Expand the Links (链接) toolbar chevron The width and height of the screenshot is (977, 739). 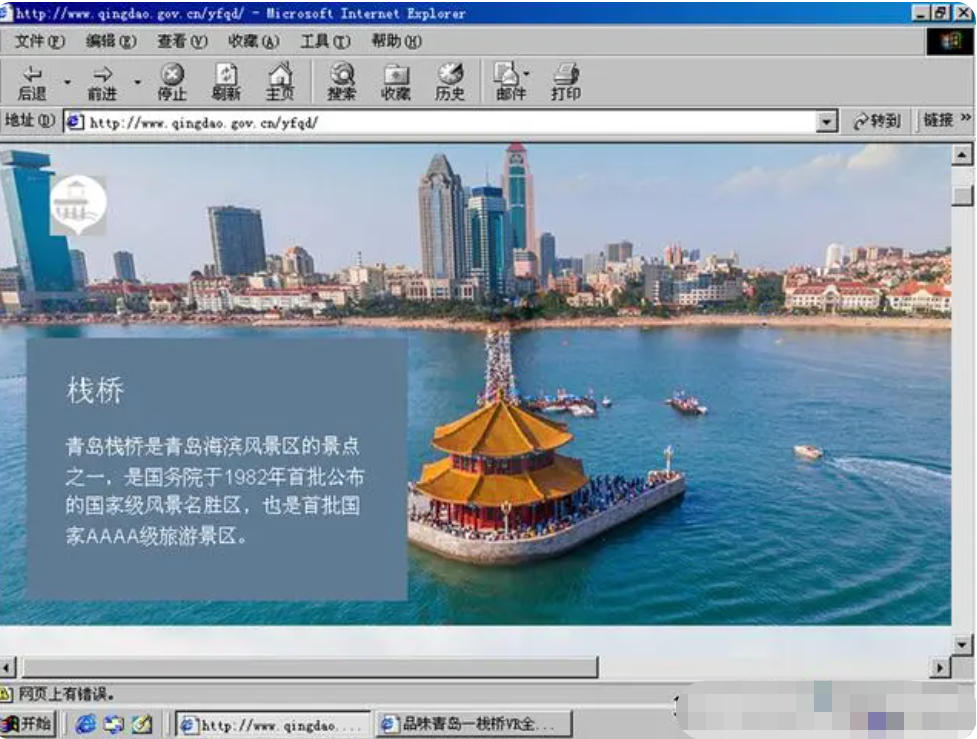(966, 120)
